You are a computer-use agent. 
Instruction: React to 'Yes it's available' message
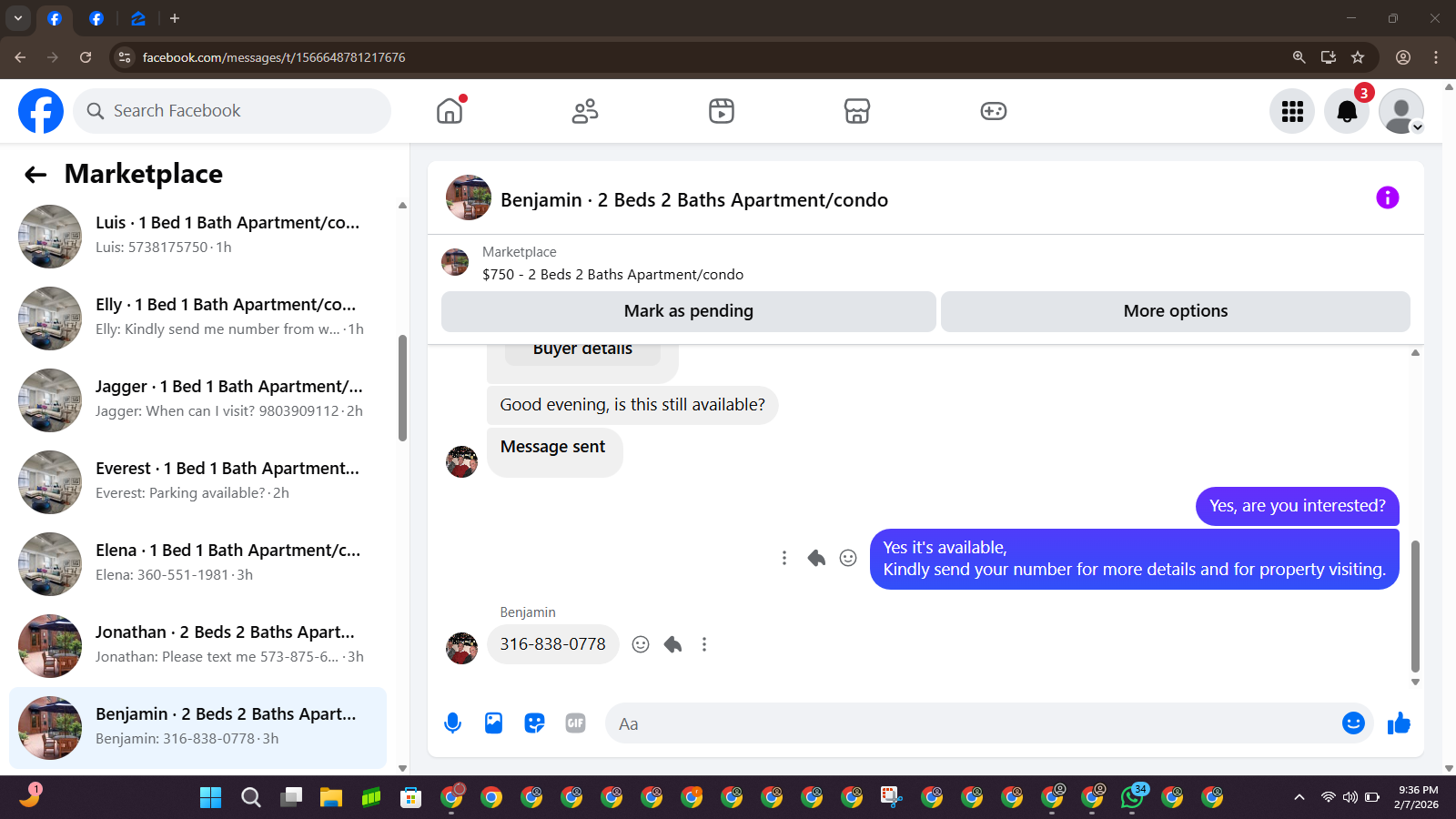pos(848,558)
